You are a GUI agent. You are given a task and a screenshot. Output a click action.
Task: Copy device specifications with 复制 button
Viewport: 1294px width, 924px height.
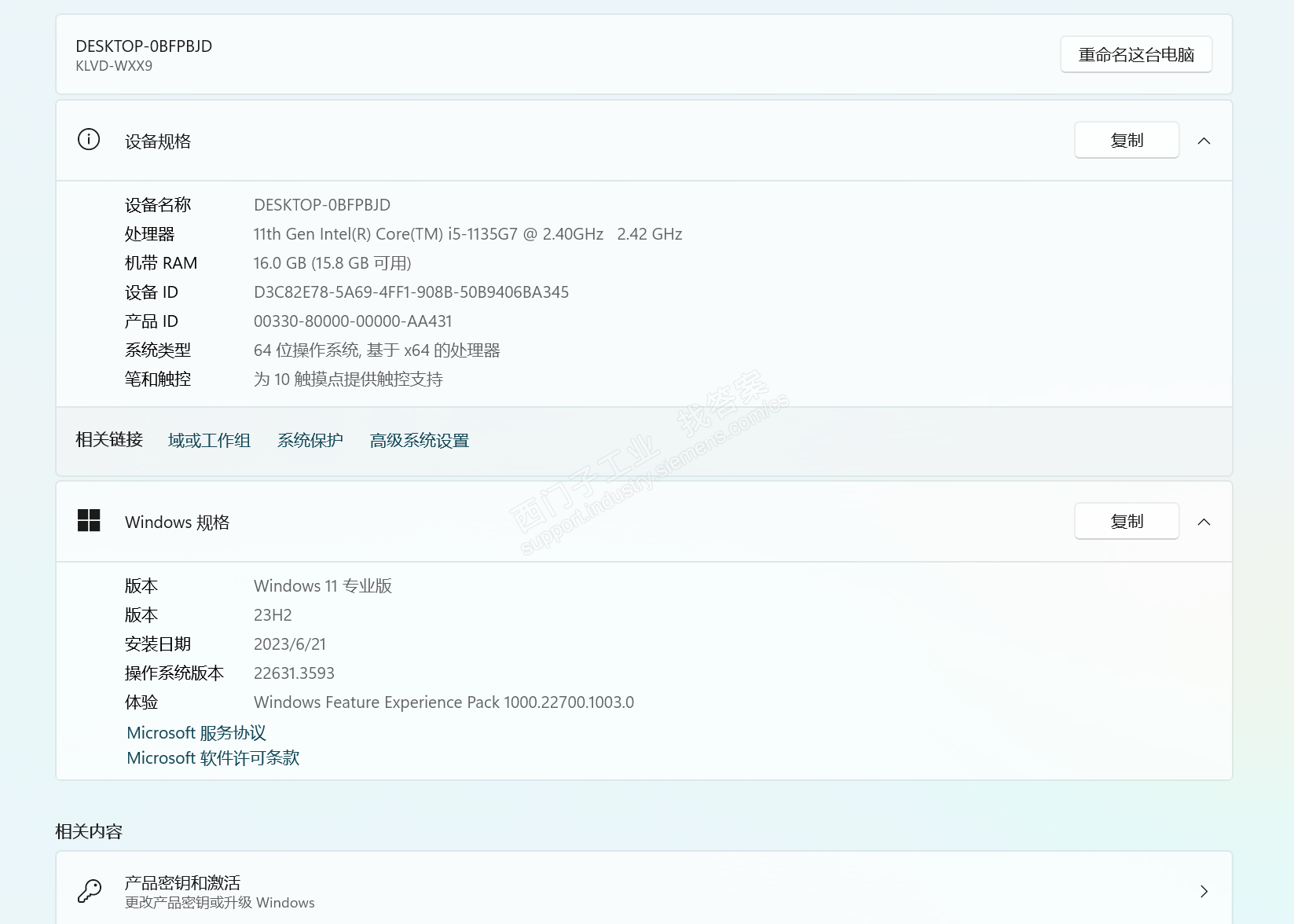coord(1127,140)
